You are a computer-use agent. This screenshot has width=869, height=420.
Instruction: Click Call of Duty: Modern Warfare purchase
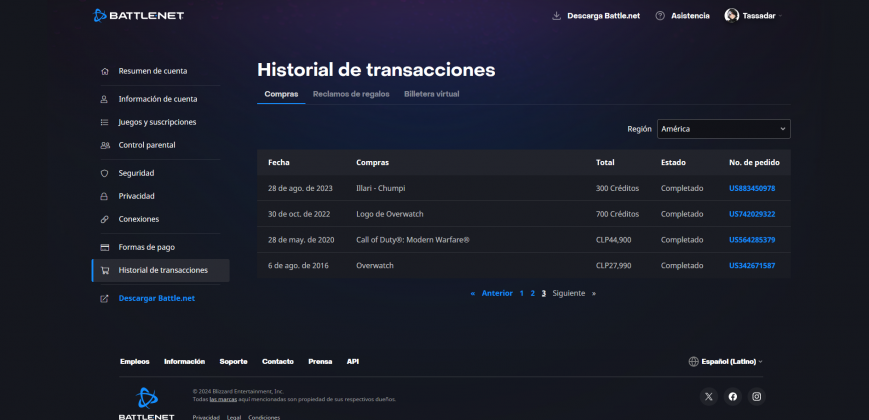[x=413, y=240]
